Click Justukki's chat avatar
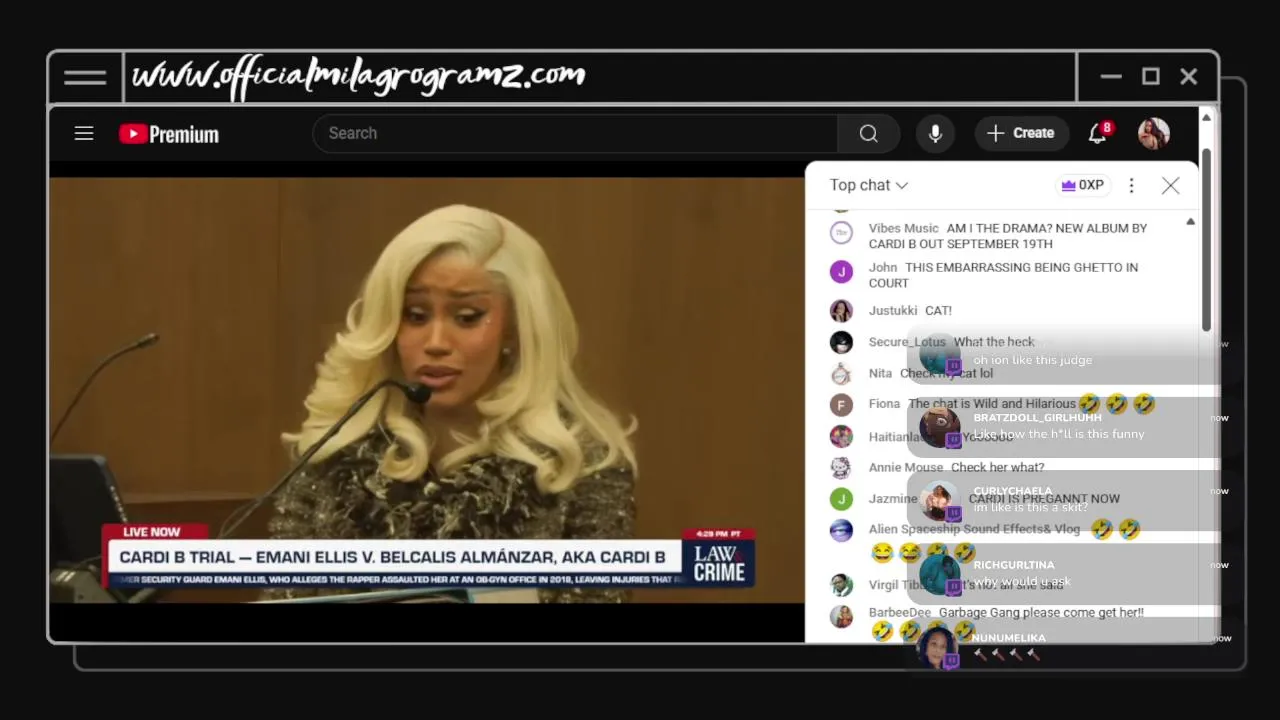This screenshot has width=1280, height=720. 841,311
